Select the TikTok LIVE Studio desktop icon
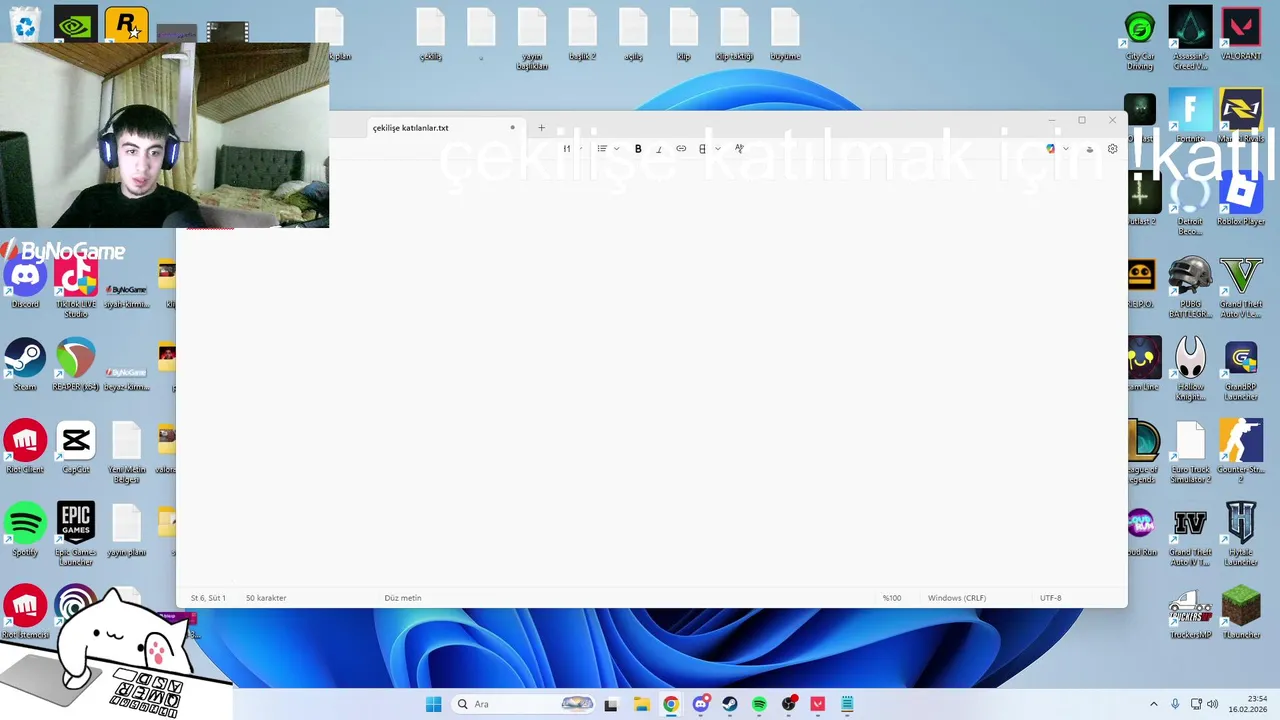1280x720 pixels. (x=76, y=287)
